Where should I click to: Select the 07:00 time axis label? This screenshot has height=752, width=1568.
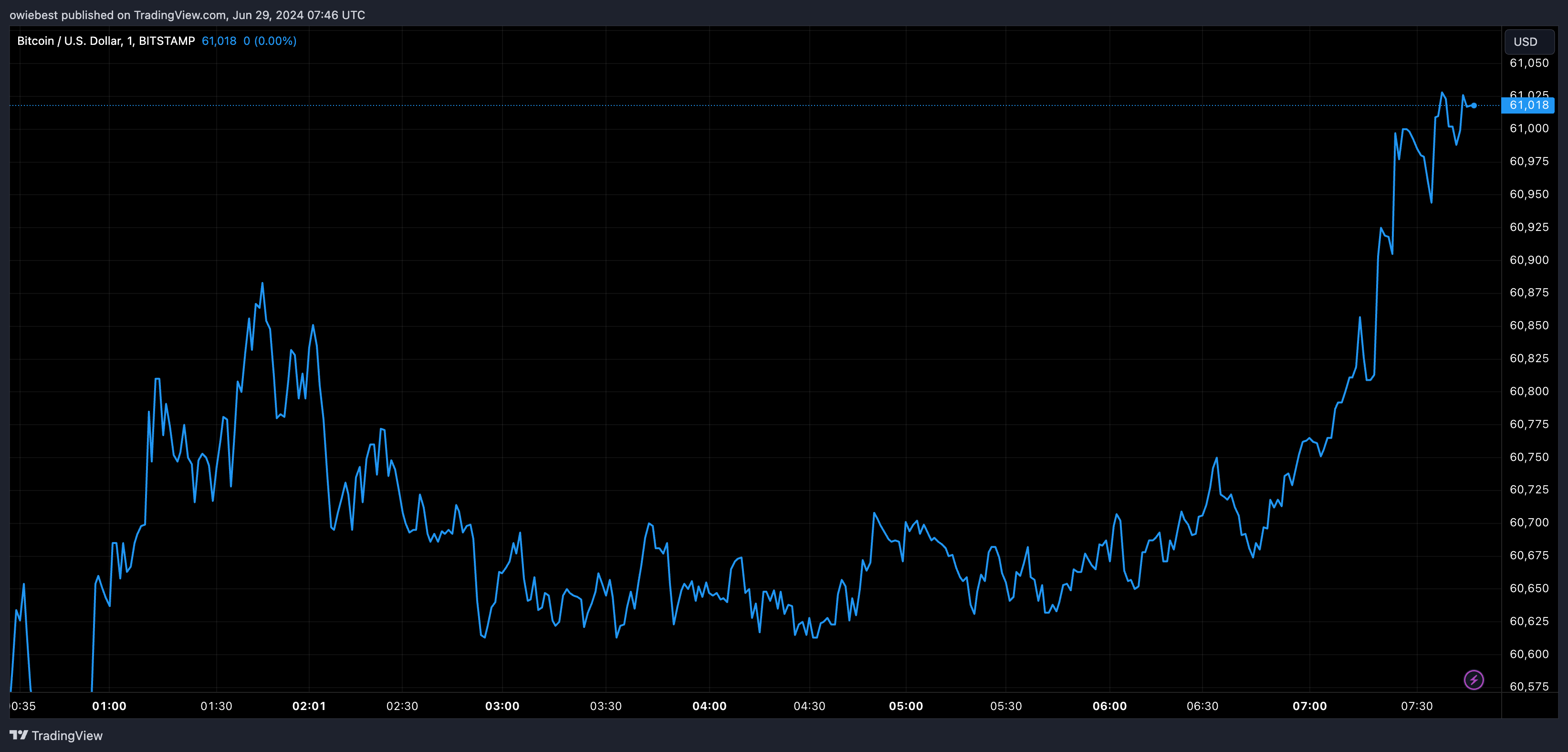(1309, 706)
